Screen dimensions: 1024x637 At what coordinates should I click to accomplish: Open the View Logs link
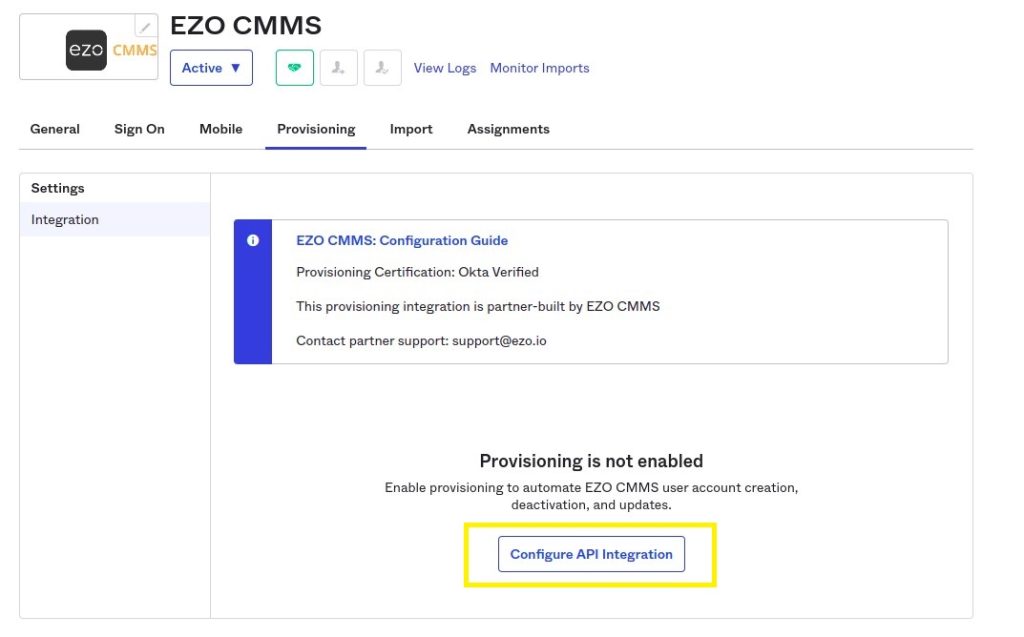point(445,68)
